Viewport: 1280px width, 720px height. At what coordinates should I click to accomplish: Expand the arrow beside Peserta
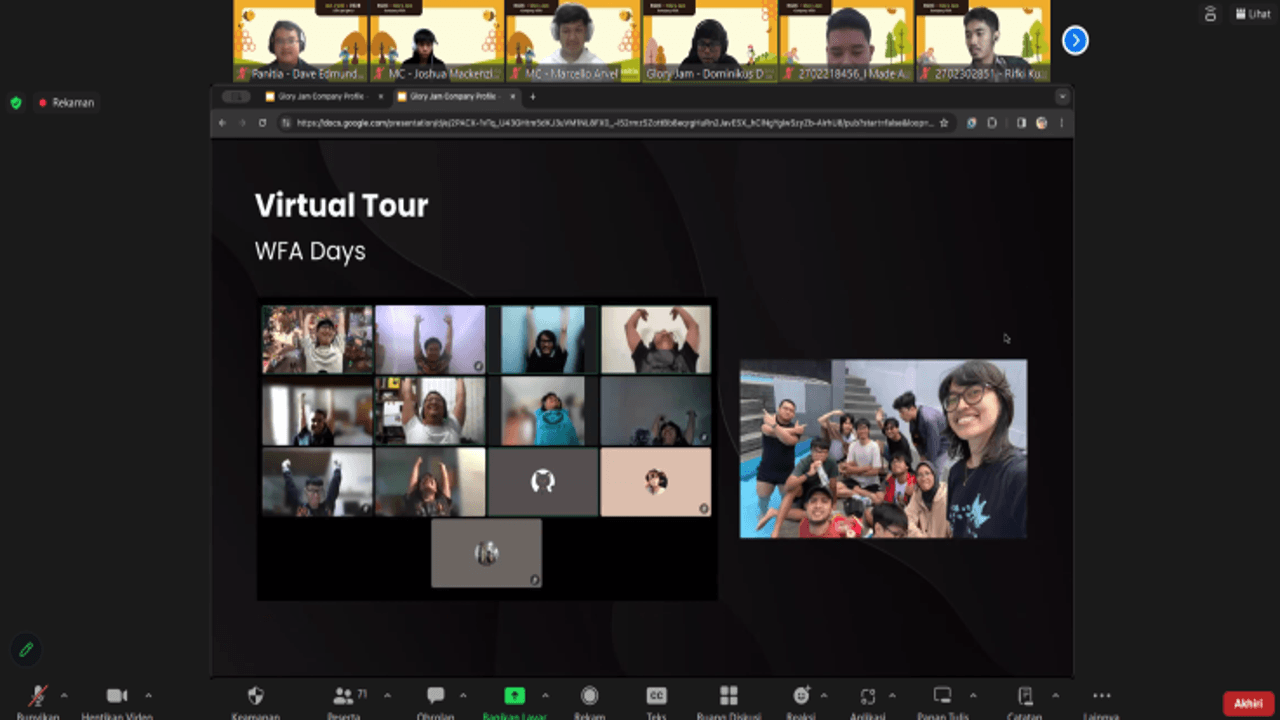coord(387,695)
